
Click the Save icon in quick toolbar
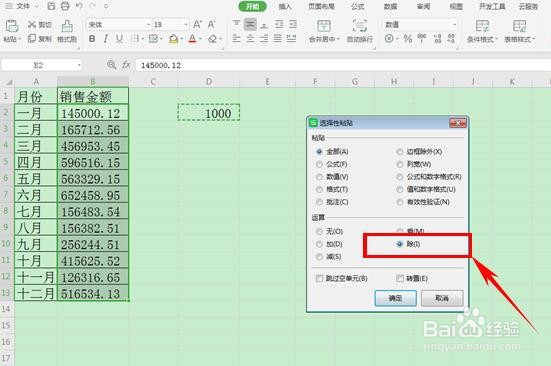pyautogui.click(x=51, y=6)
